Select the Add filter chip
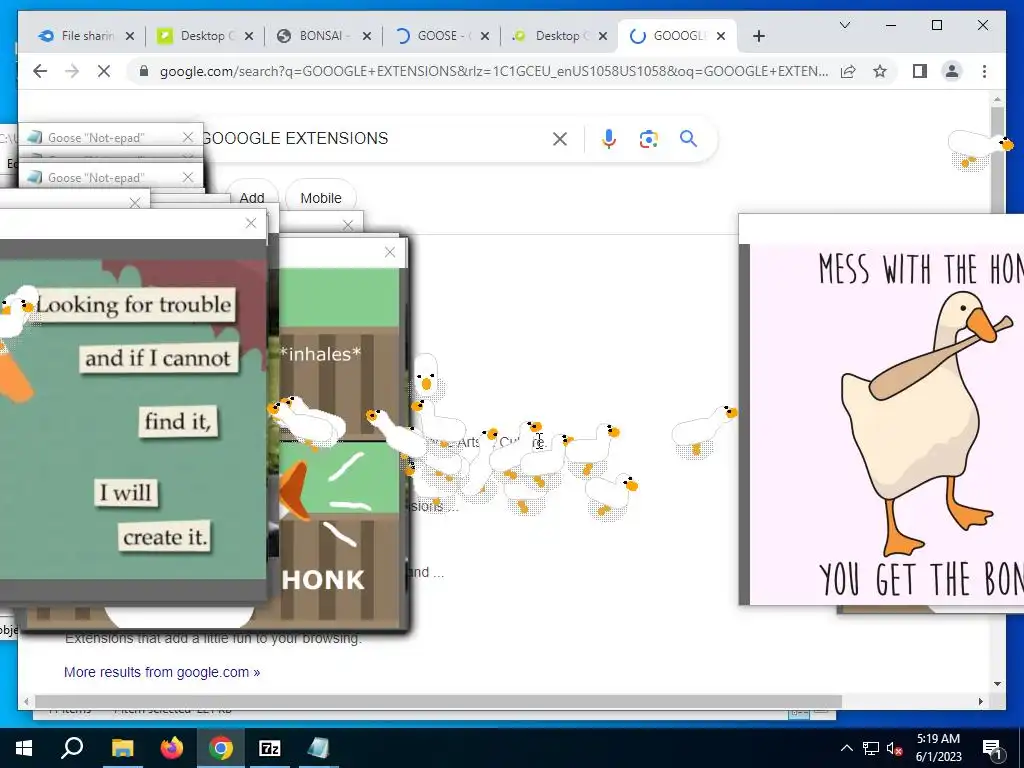 252,198
